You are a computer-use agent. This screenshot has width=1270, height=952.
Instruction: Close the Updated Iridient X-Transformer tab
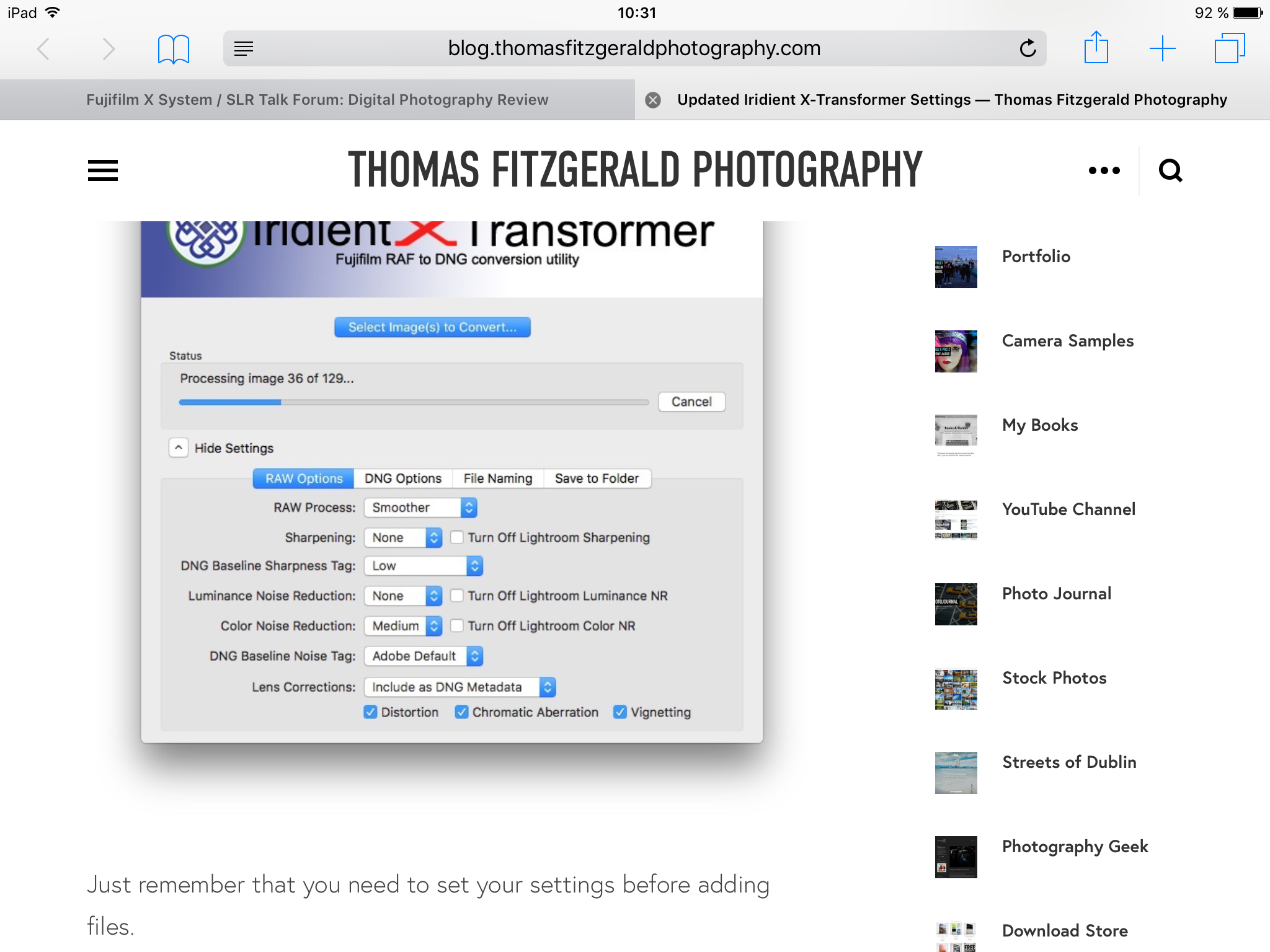click(x=653, y=100)
